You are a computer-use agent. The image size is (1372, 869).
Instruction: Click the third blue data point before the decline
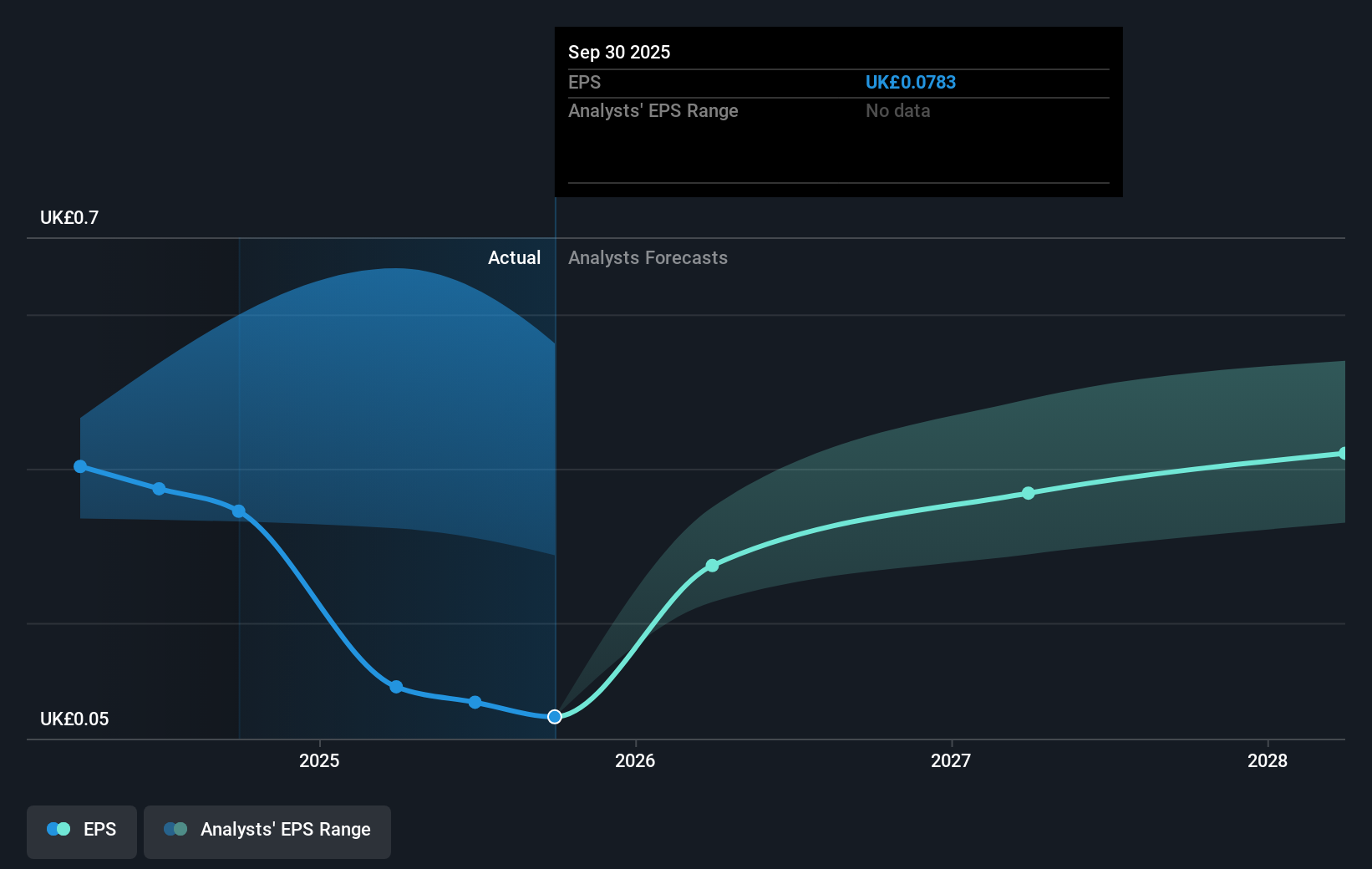[240, 512]
